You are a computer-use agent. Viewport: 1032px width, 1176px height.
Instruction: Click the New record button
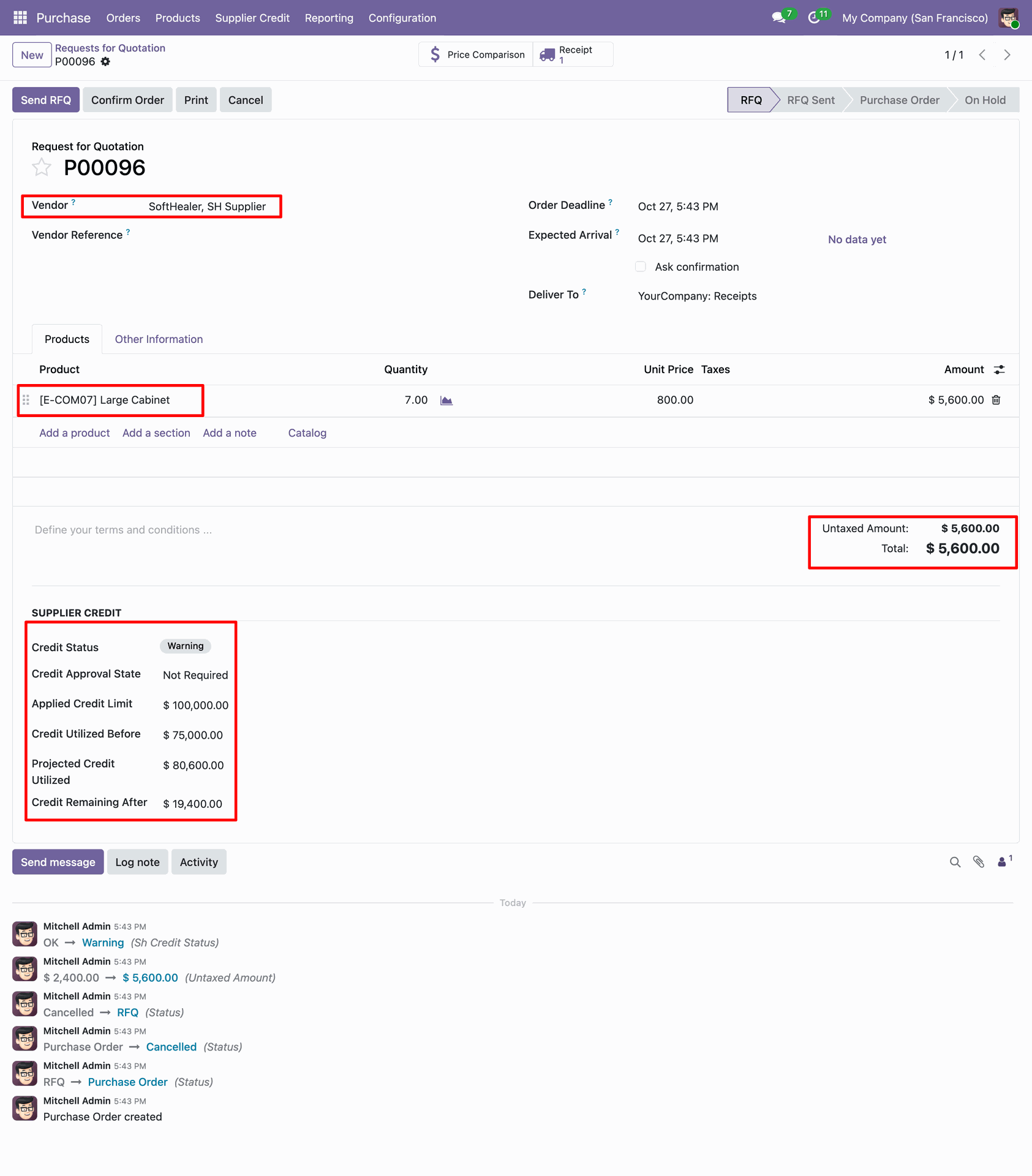click(32, 55)
